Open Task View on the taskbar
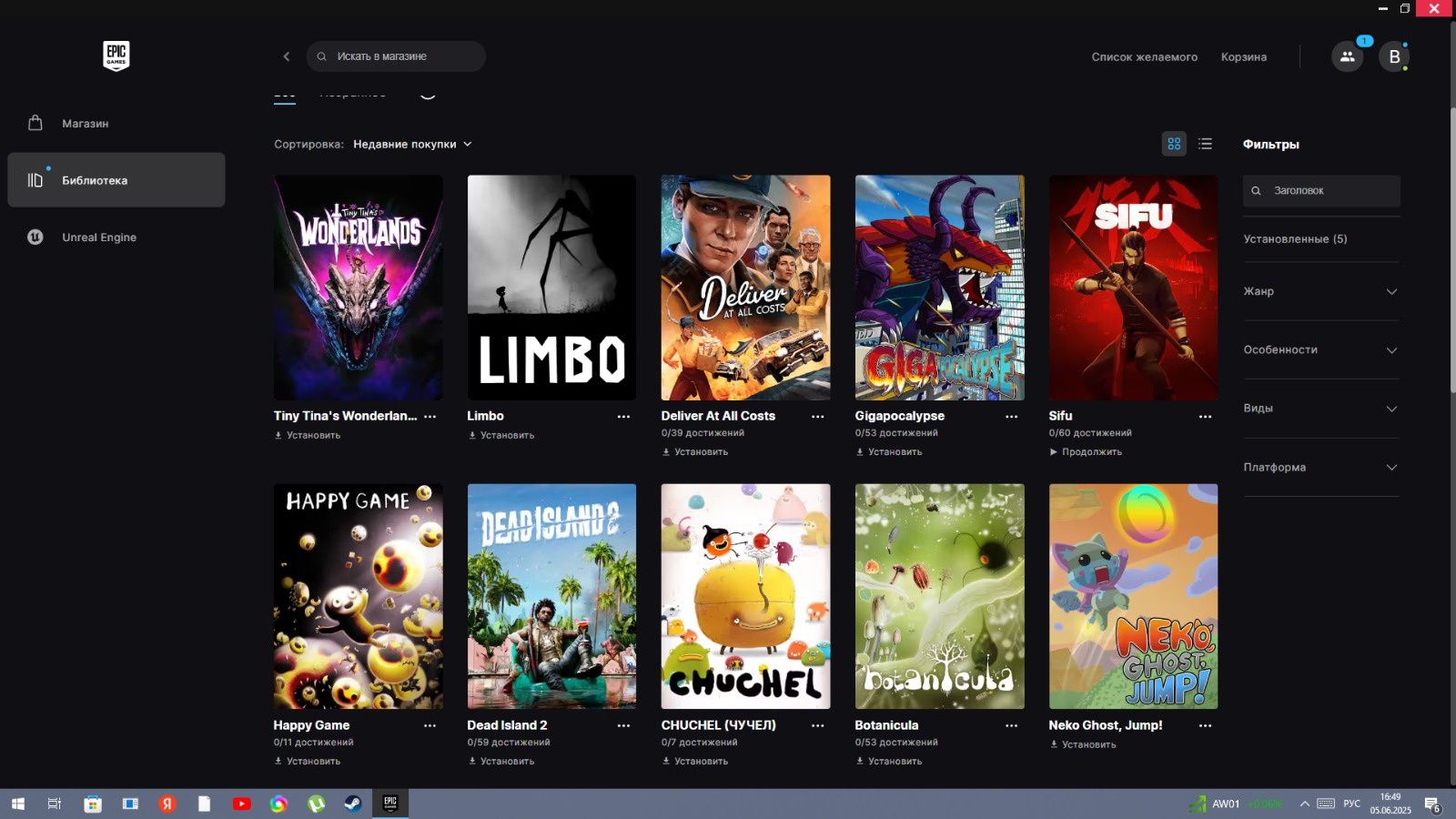Screen dimensions: 1456x819 tap(55, 804)
